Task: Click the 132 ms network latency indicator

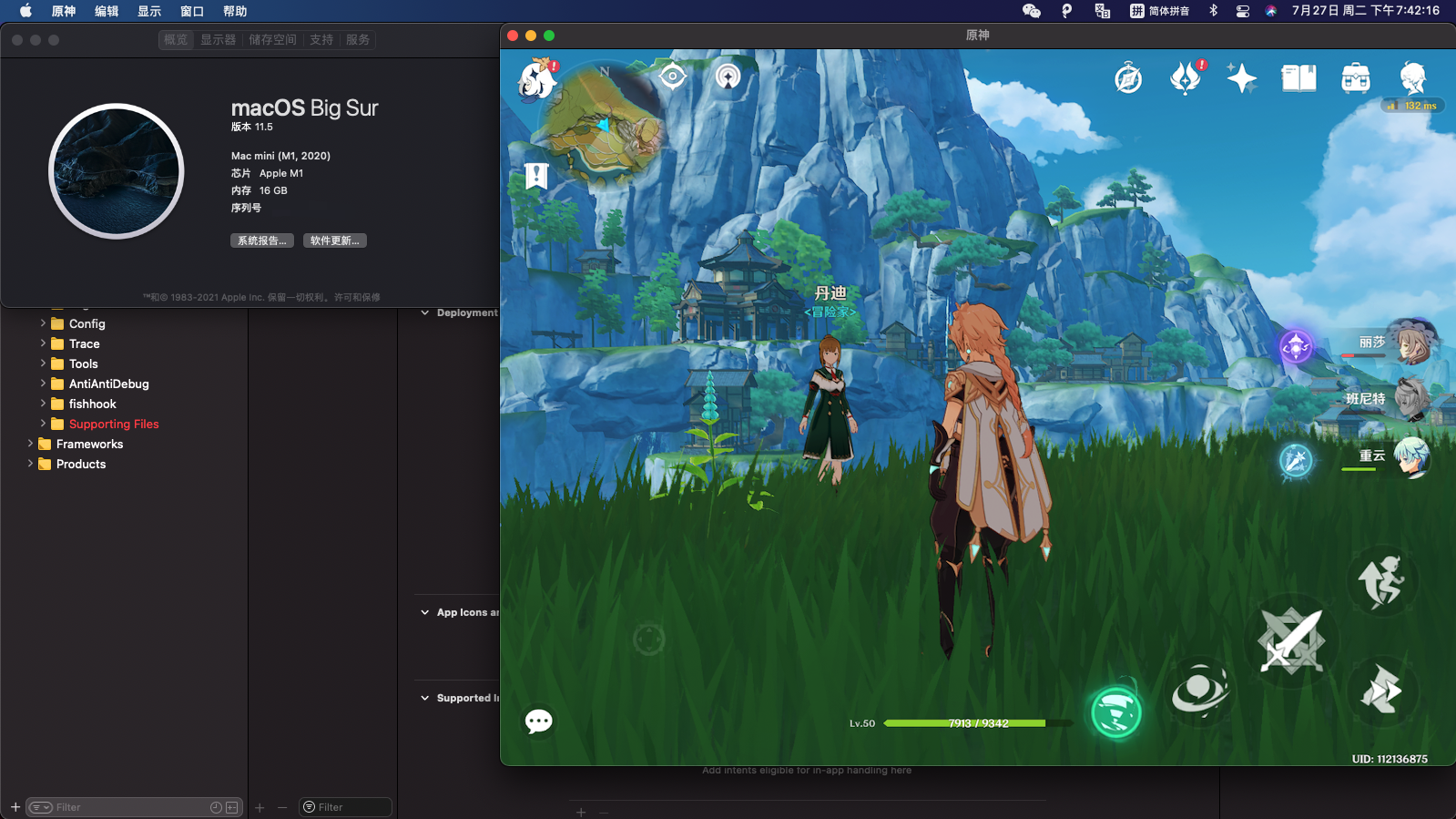Action: tap(1411, 106)
